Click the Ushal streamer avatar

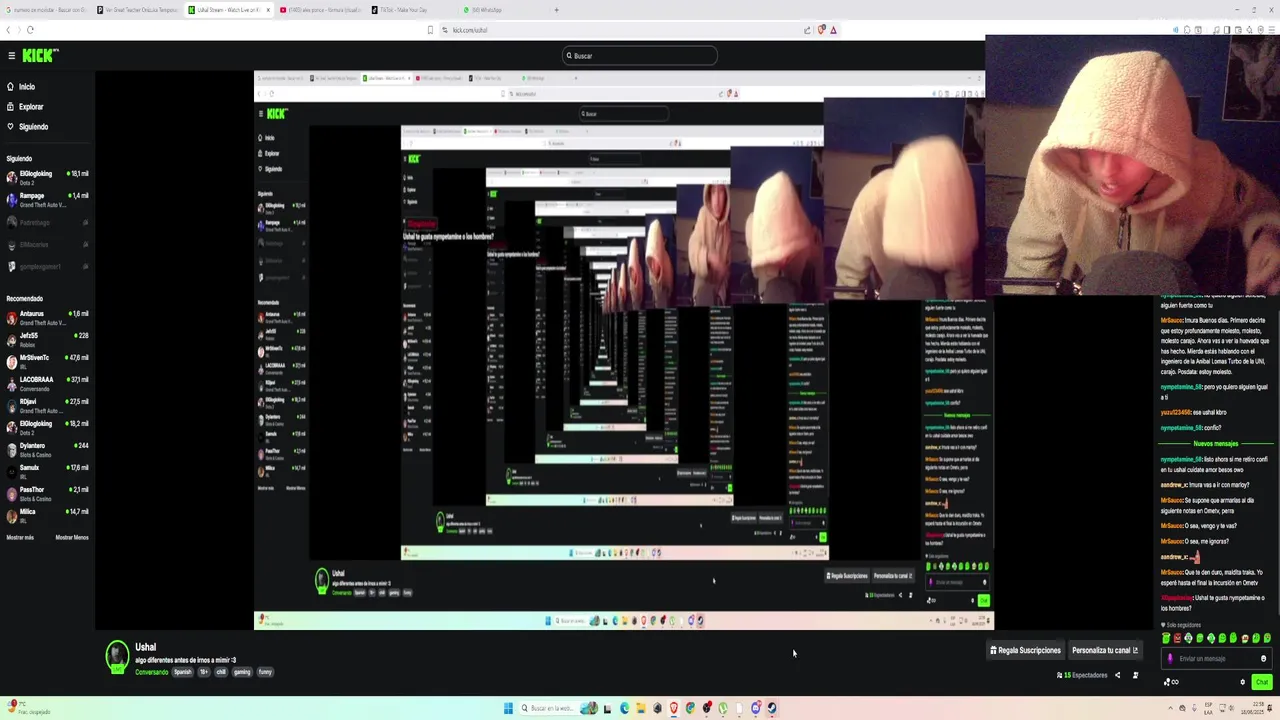pos(117,656)
